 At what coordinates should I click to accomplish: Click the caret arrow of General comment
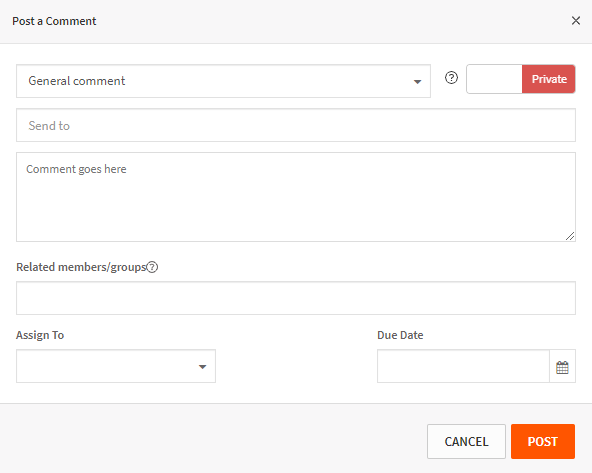[x=417, y=82]
